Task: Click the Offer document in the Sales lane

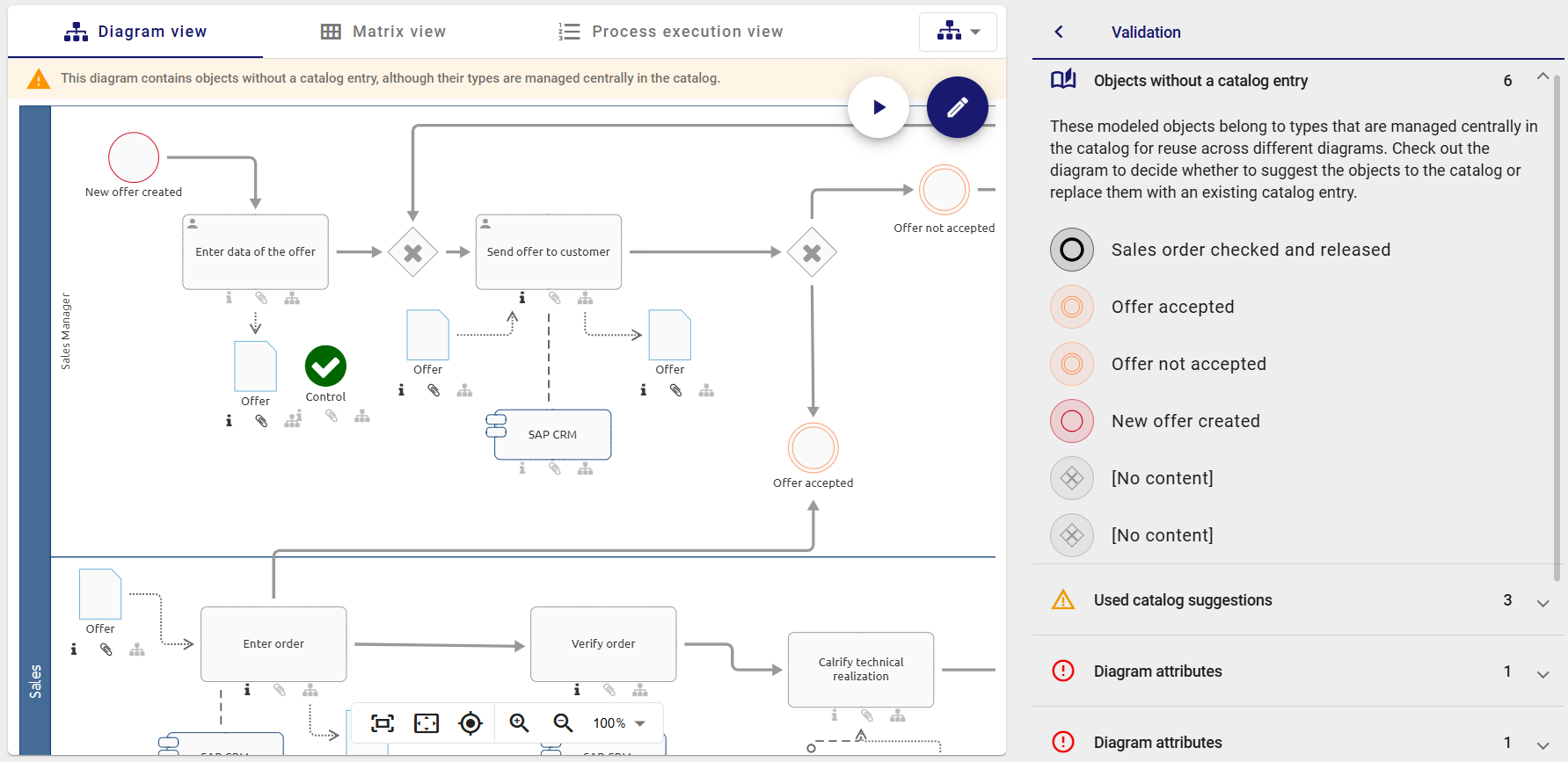Action: click(100, 594)
